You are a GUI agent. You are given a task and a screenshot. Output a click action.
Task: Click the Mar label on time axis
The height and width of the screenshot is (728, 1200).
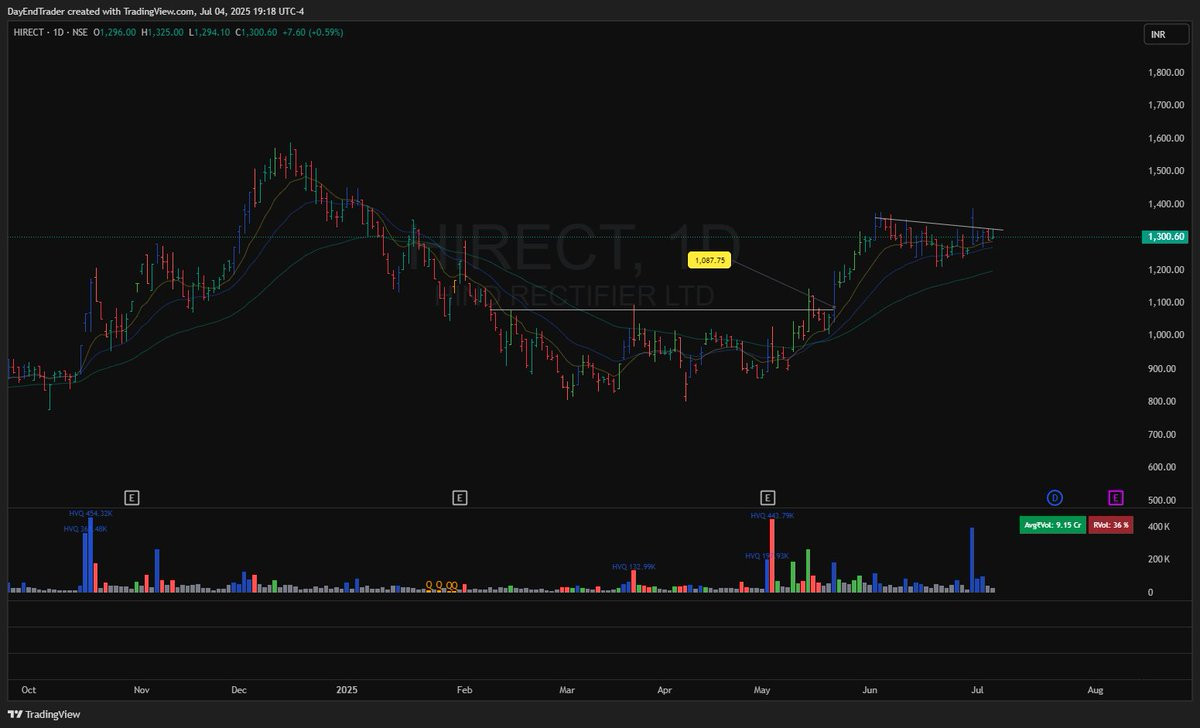[567, 690]
